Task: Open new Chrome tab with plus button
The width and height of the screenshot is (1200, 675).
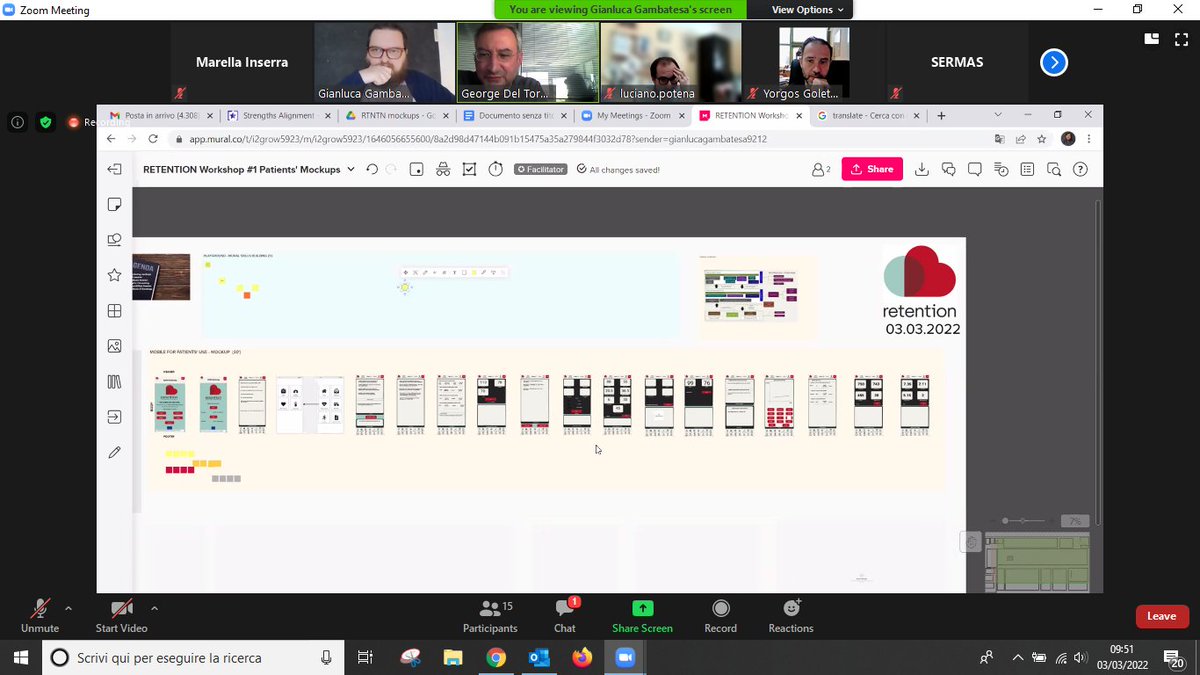Action: (941, 116)
